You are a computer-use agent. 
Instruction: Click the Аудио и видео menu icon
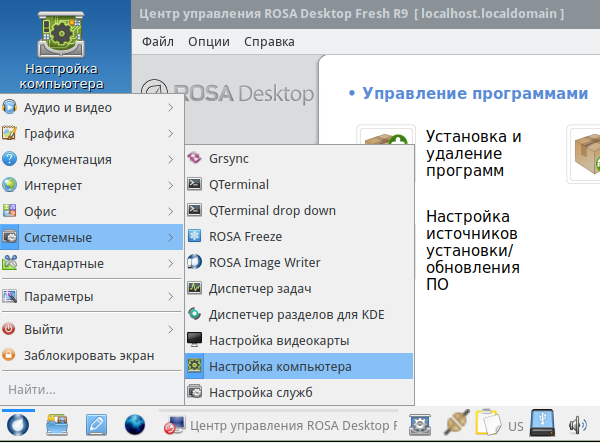coord(10,107)
